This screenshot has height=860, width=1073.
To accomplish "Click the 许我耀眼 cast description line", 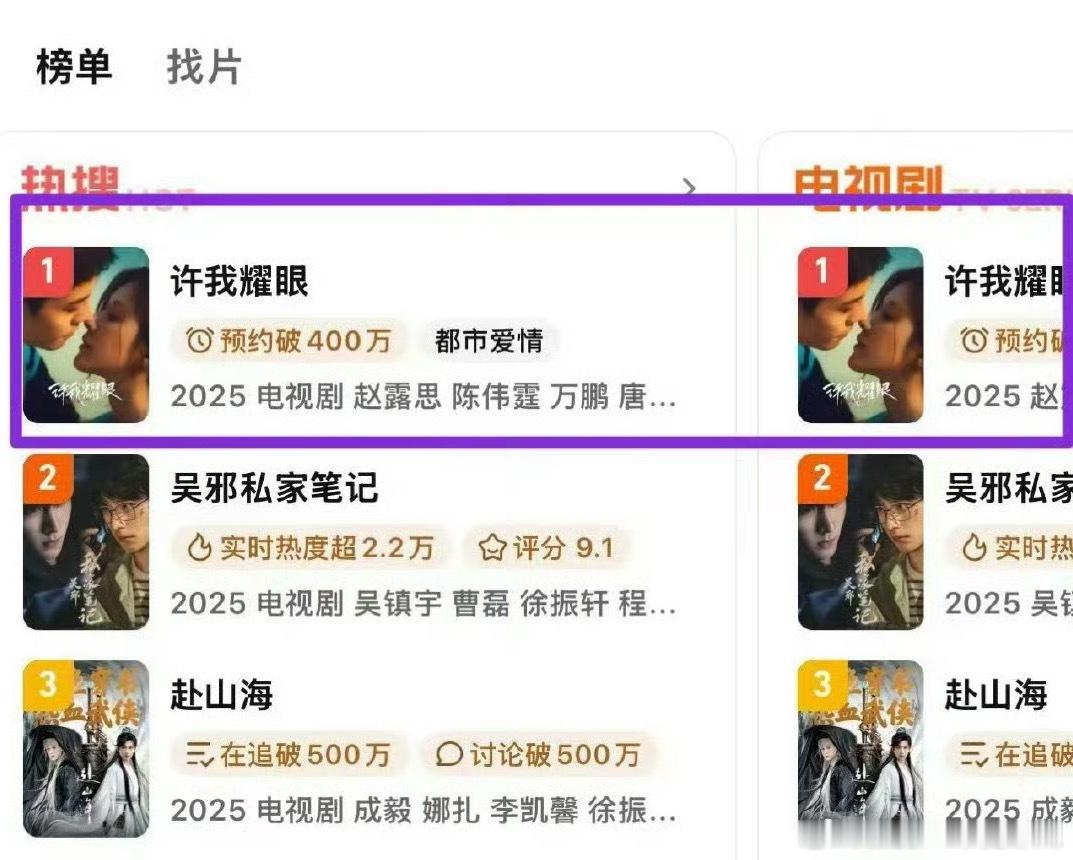I will [x=423, y=396].
